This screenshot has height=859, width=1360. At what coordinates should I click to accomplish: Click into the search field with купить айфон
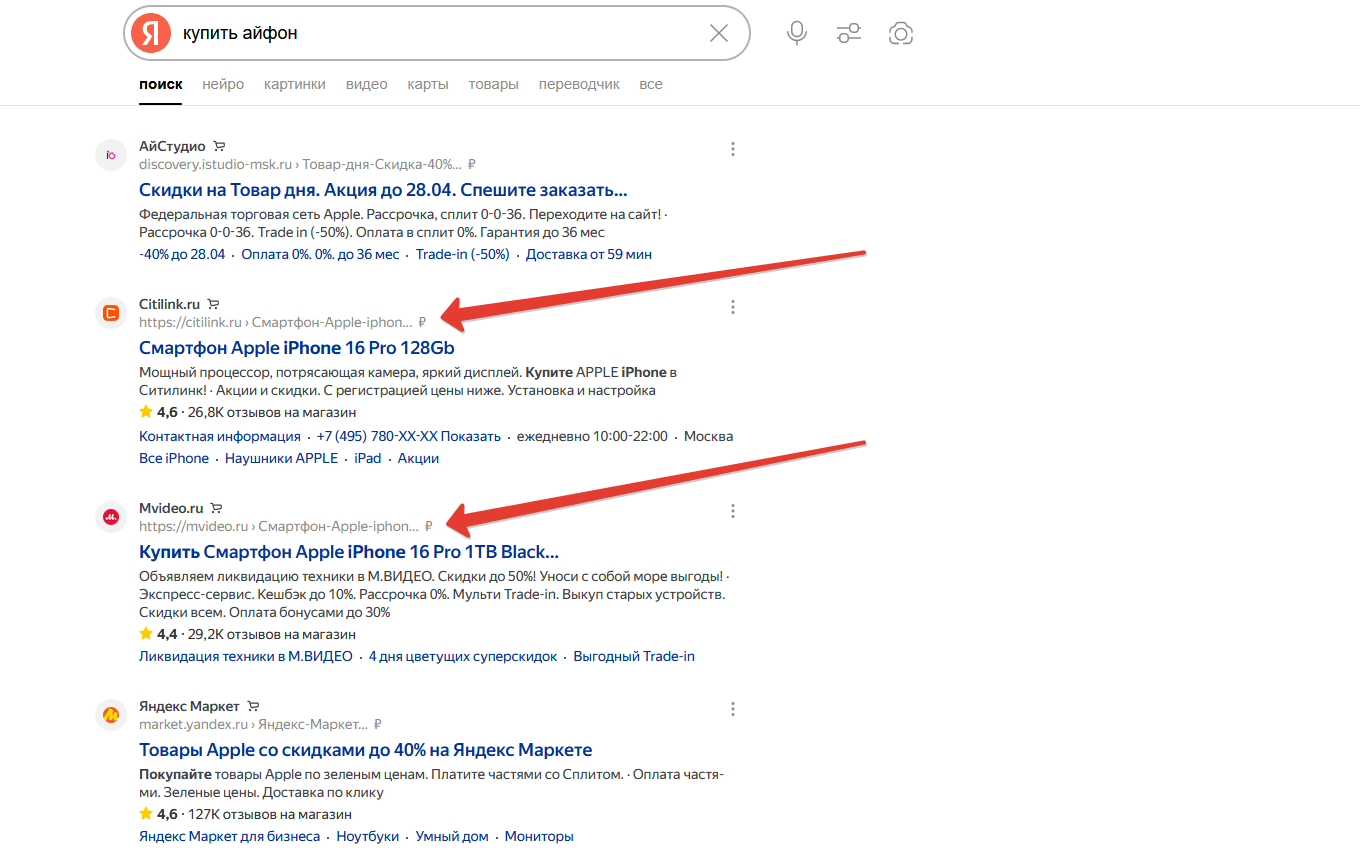point(435,33)
